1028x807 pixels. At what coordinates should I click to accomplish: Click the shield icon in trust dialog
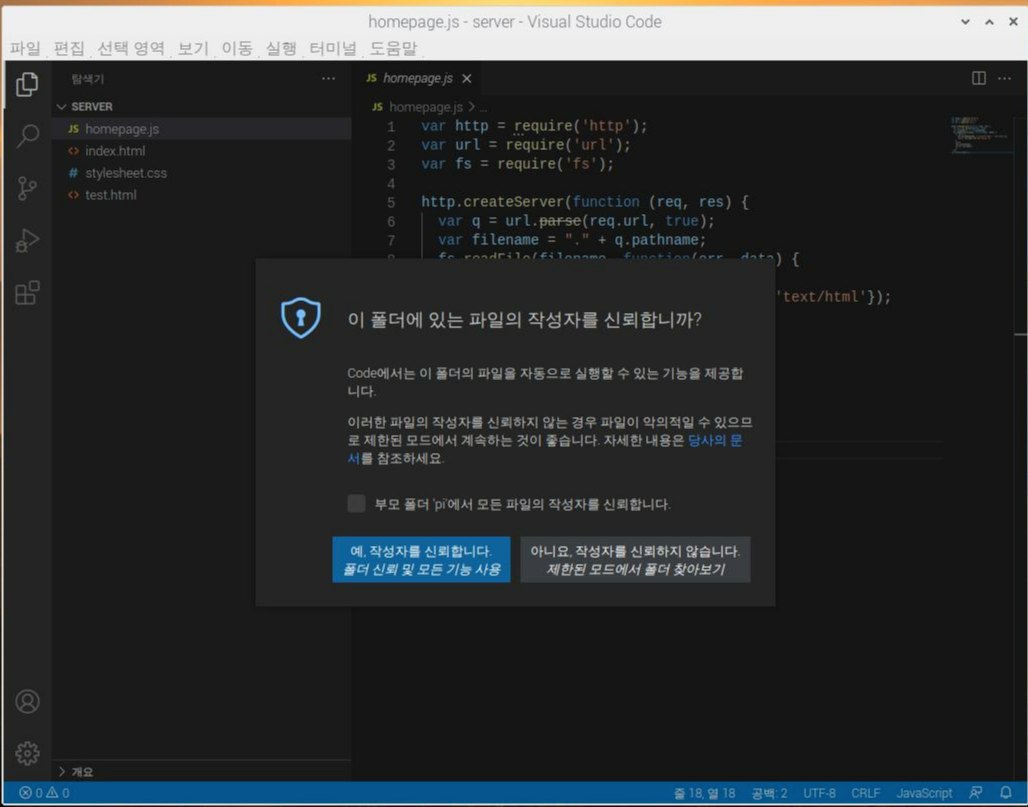pos(301,318)
